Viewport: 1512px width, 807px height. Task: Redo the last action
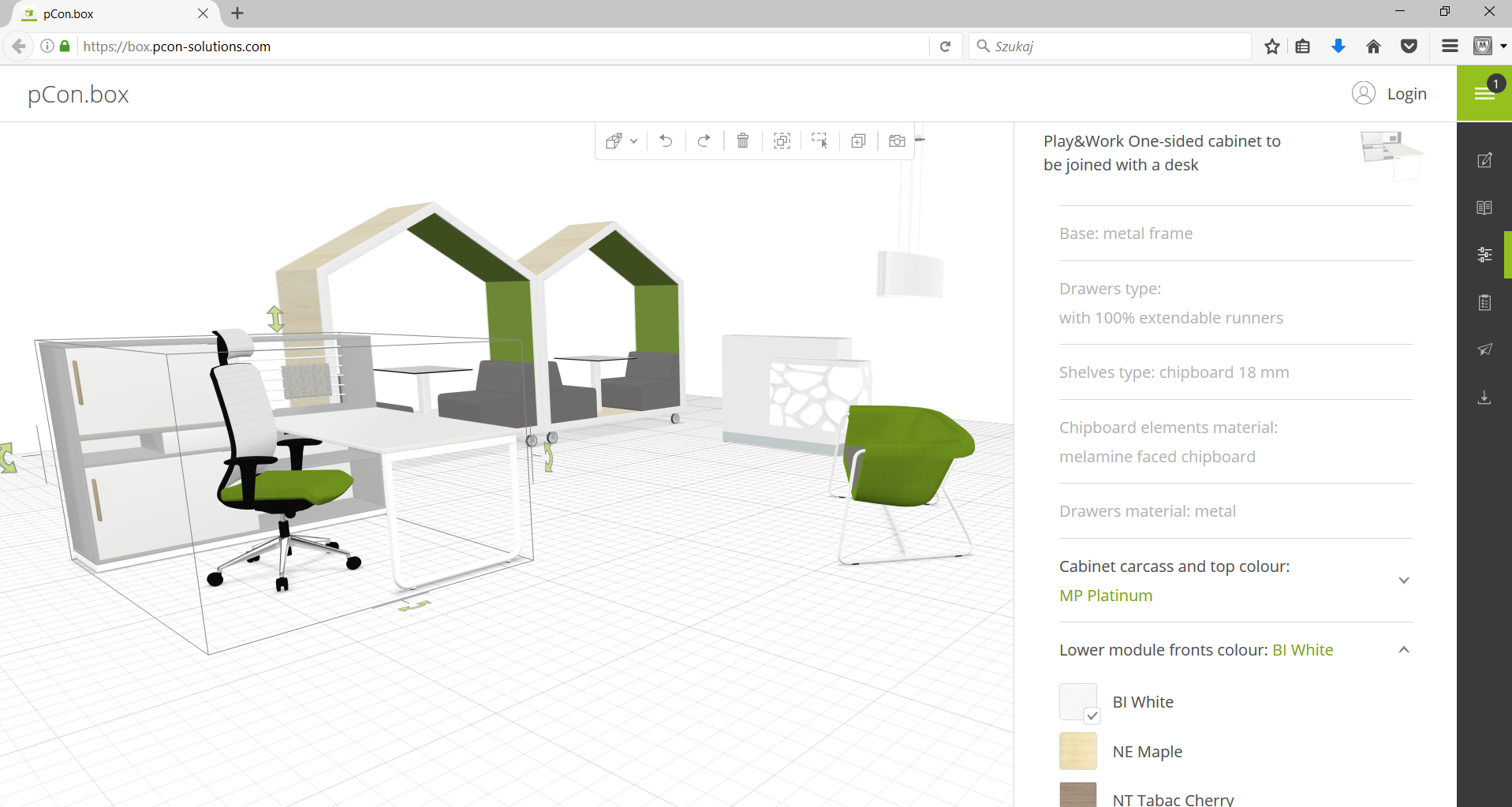pyautogui.click(x=704, y=141)
